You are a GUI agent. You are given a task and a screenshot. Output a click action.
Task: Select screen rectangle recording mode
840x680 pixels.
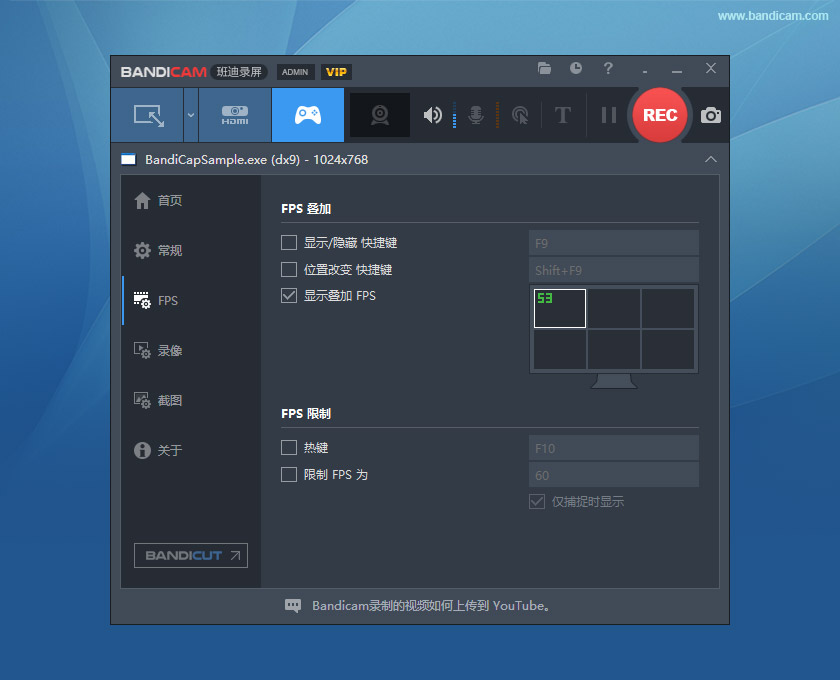(x=147, y=115)
